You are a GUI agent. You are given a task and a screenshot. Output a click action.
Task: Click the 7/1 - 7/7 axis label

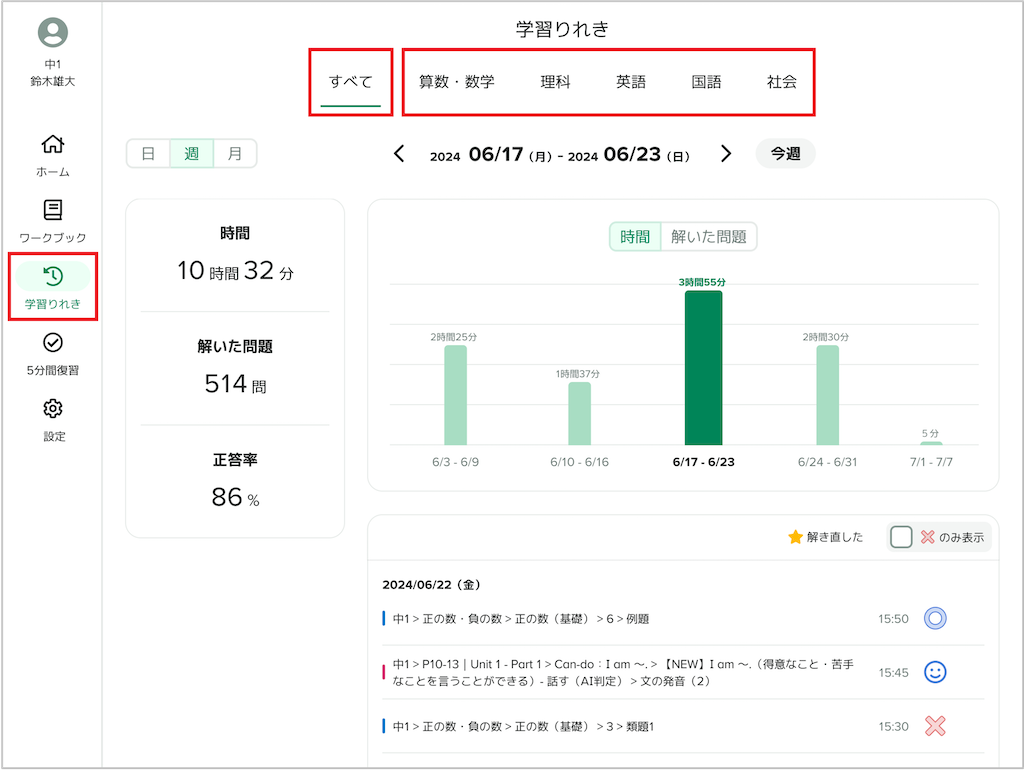931,462
